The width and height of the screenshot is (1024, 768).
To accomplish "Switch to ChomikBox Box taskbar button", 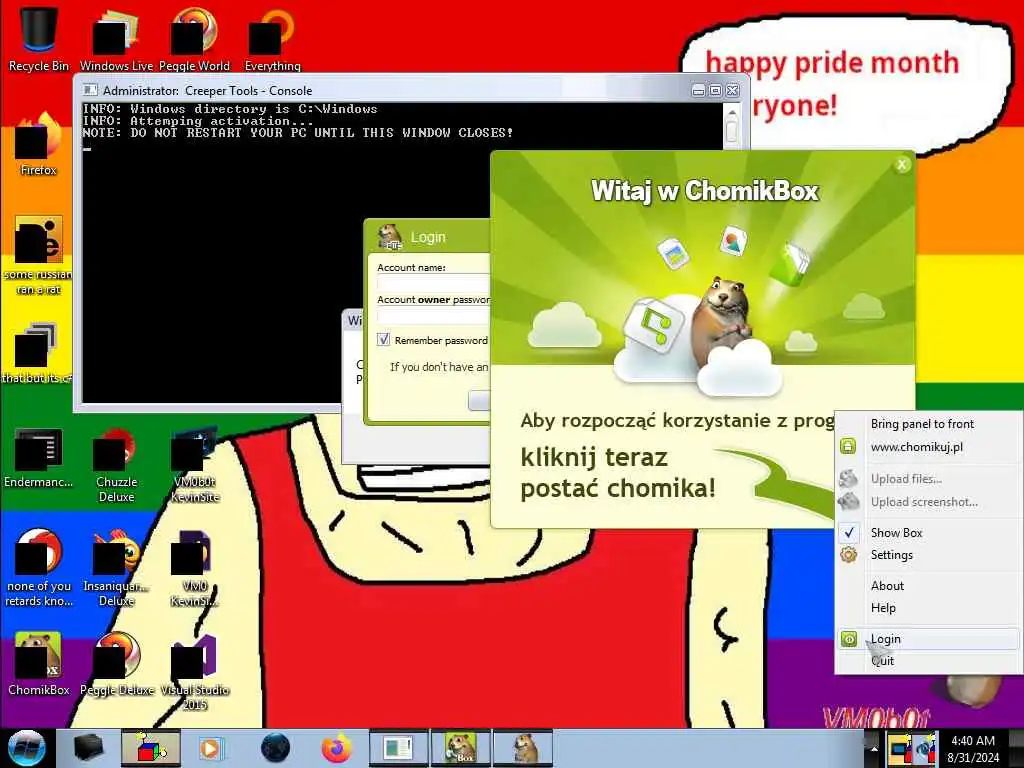I will pyautogui.click(x=460, y=748).
